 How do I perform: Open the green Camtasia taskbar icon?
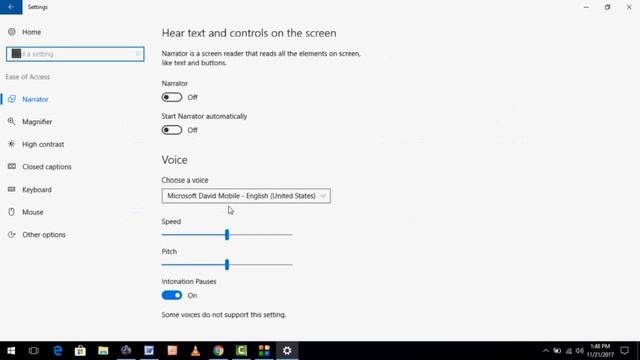241,351
